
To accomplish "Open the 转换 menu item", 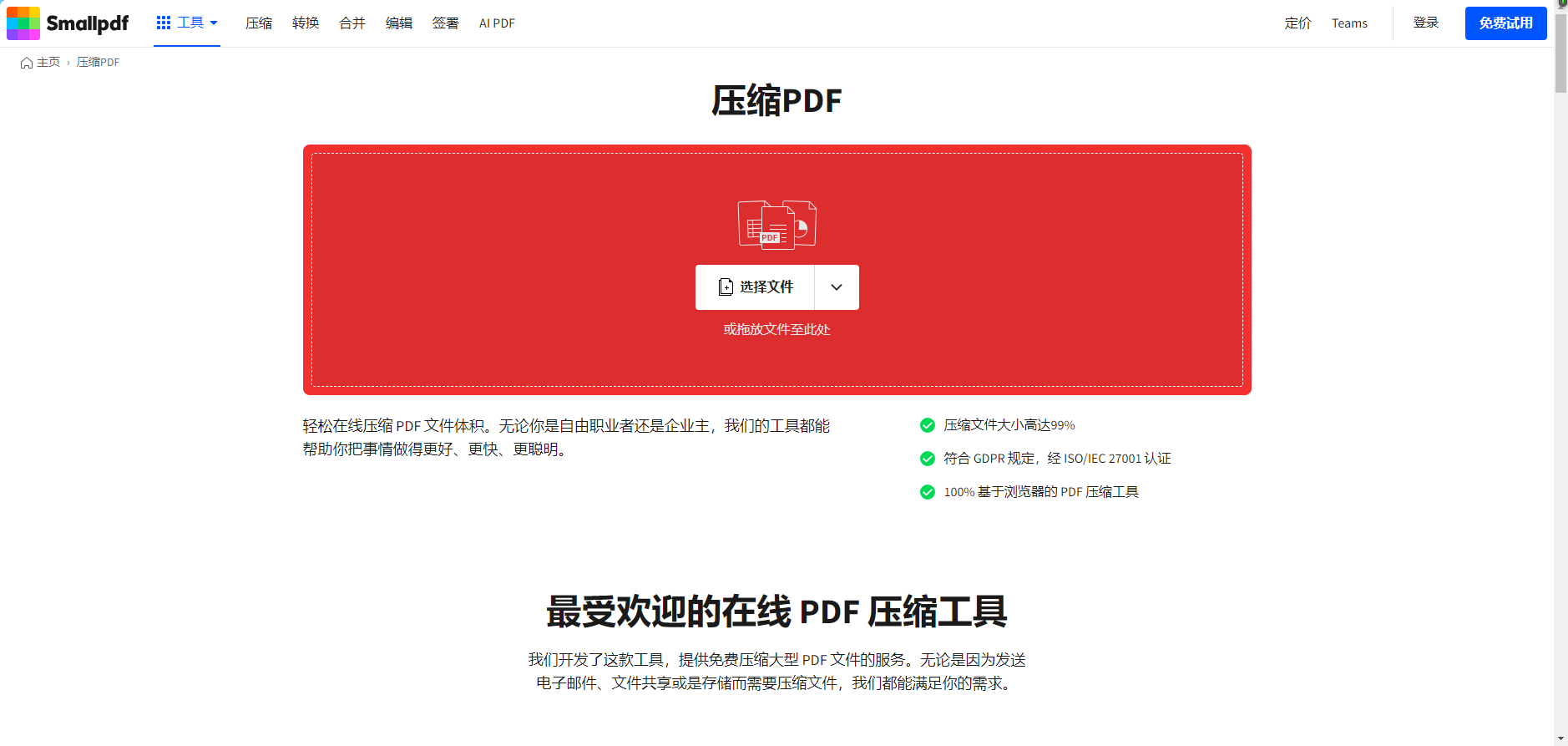I will [306, 23].
